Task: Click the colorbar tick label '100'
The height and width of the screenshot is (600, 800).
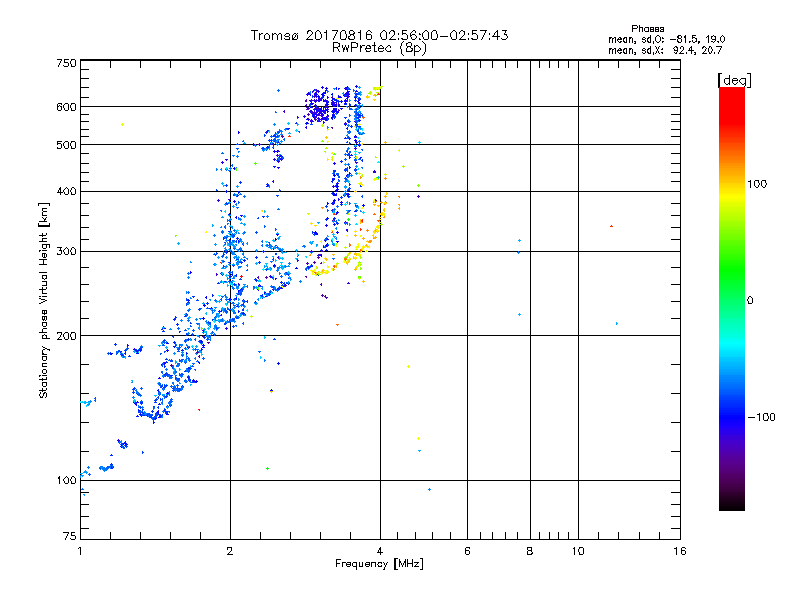Action: tap(757, 184)
